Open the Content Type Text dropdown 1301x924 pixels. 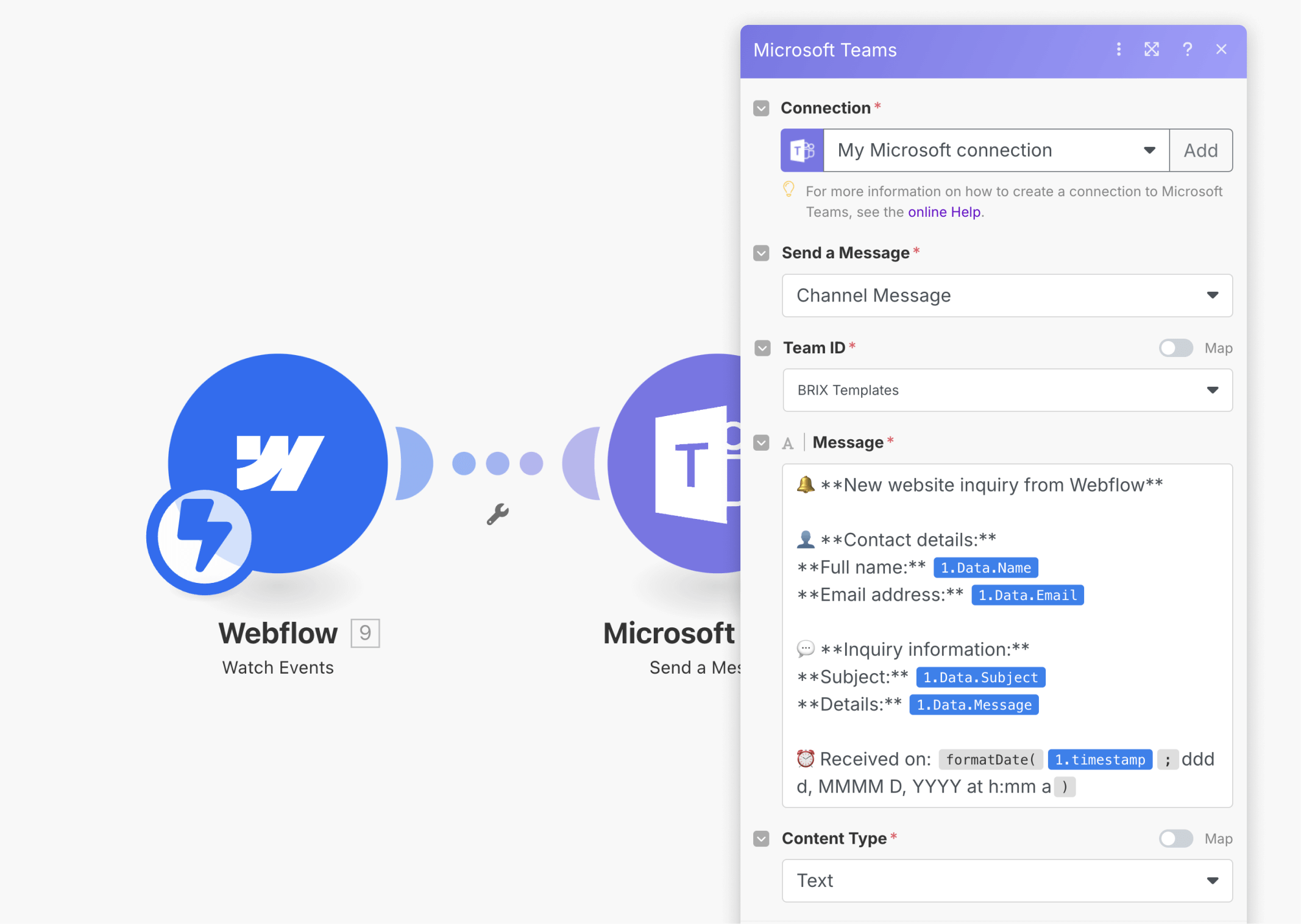click(1007, 881)
